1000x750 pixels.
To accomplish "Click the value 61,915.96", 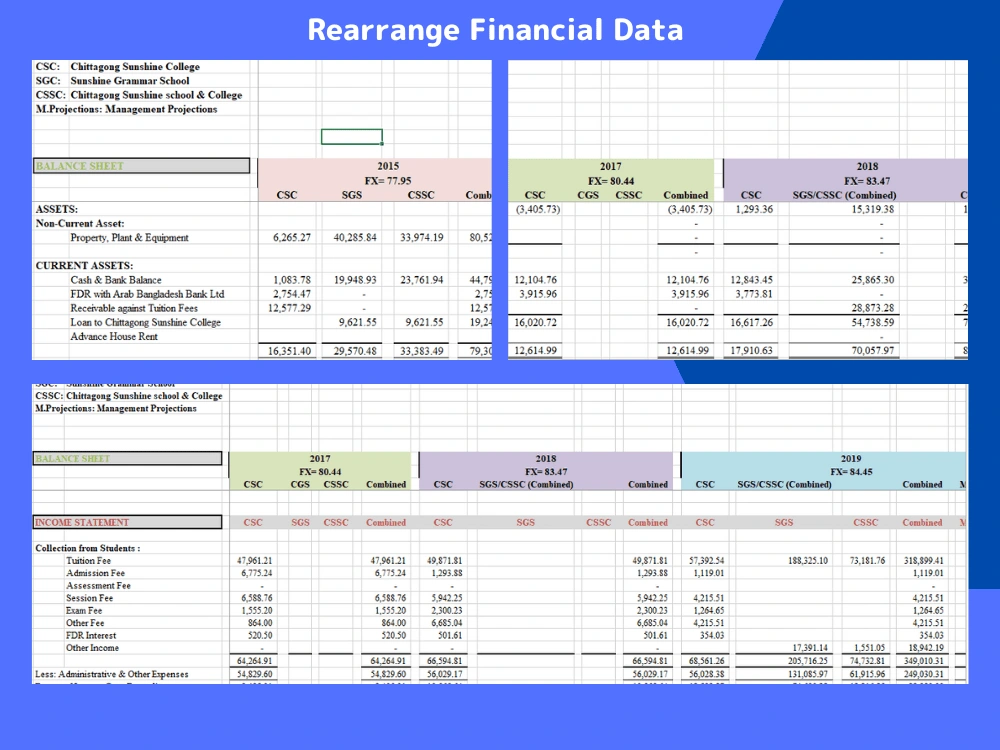I will pos(867,674).
